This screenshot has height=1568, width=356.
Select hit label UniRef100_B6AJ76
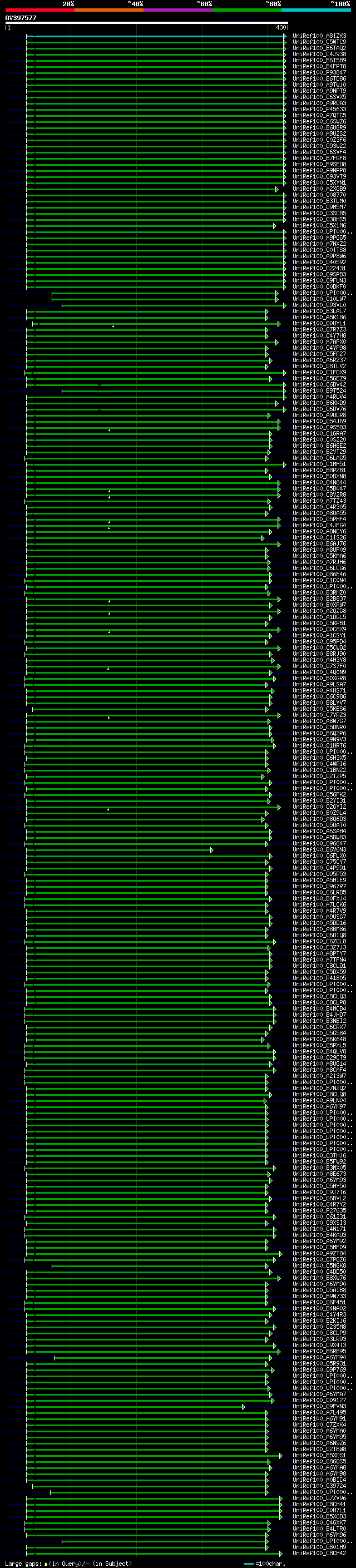[319, 544]
